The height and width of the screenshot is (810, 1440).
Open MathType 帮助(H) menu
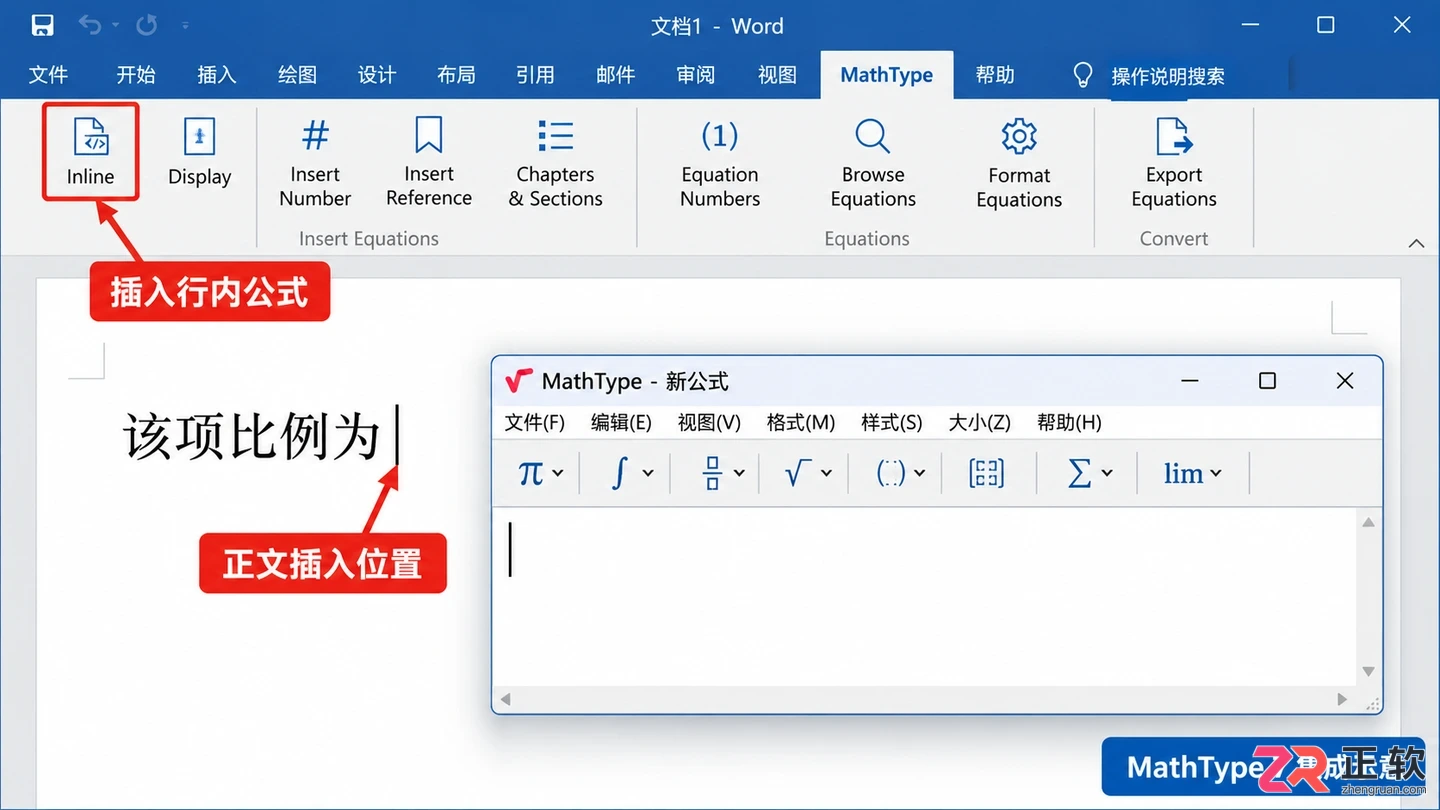(1069, 422)
